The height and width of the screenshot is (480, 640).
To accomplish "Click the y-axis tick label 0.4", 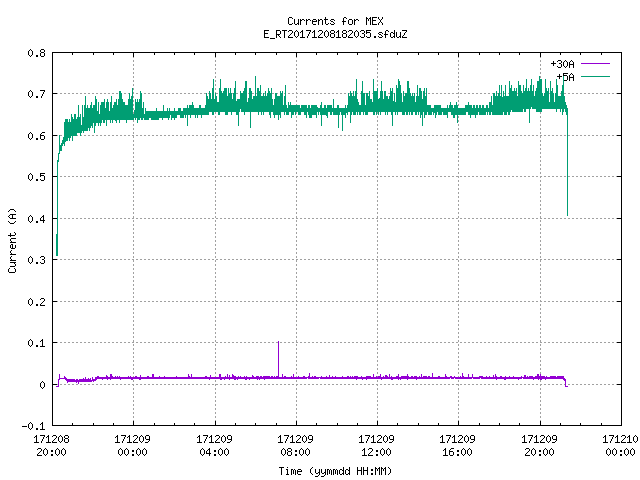I will coord(36,219).
